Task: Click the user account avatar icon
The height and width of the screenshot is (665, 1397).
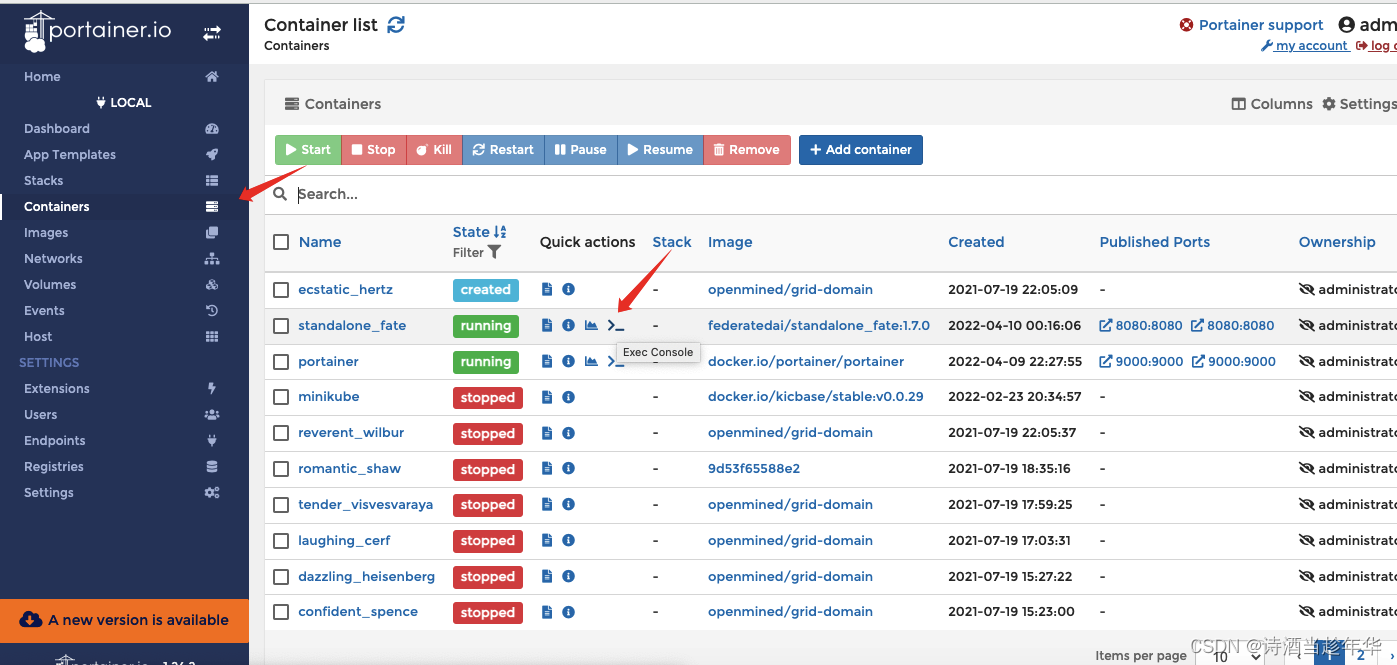Action: tap(1346, 25)
